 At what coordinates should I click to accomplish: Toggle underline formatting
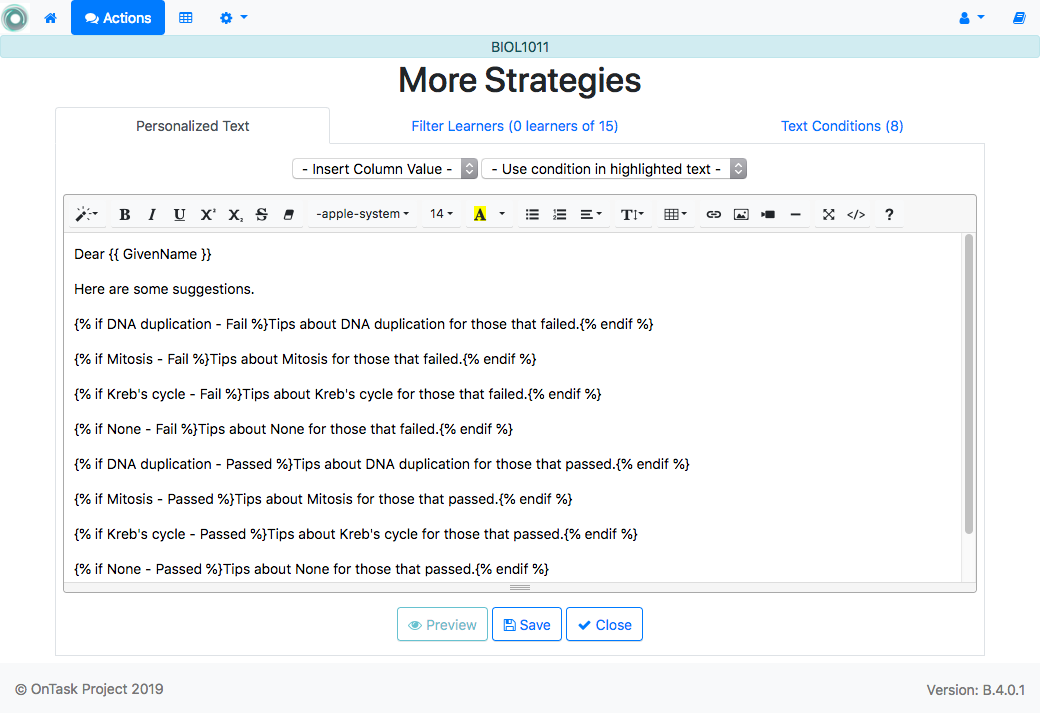click(x=179, y=214)
